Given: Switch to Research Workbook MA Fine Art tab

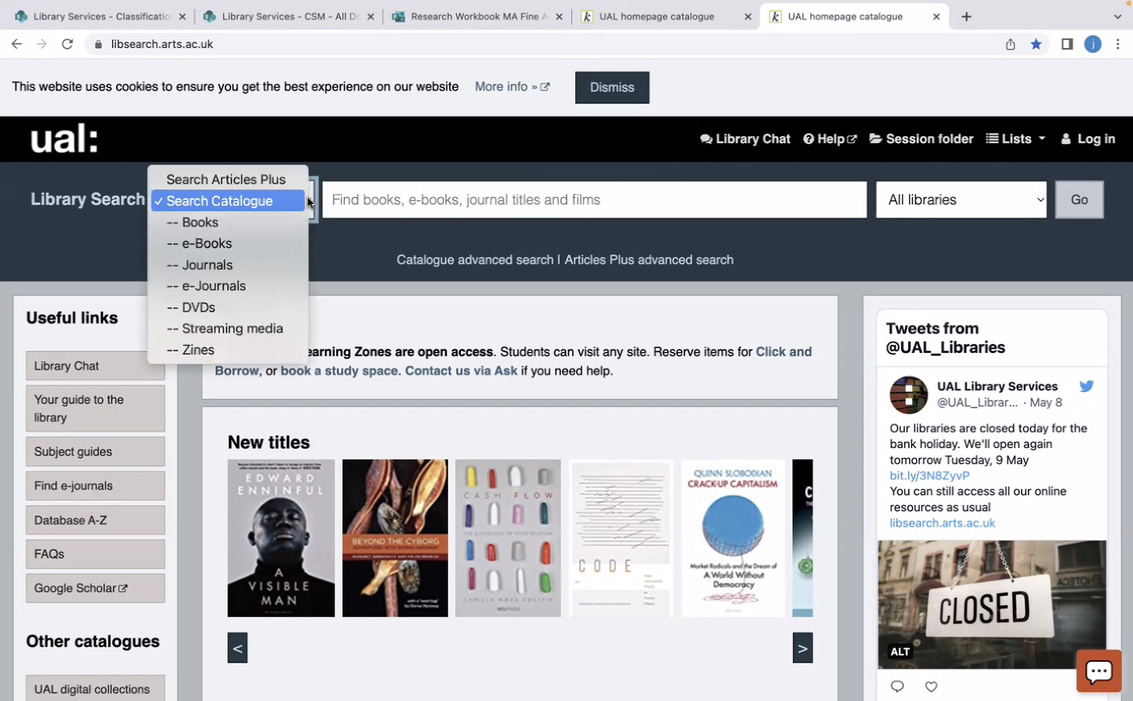Looking at the screenshot, I should (x=470, y=17).
